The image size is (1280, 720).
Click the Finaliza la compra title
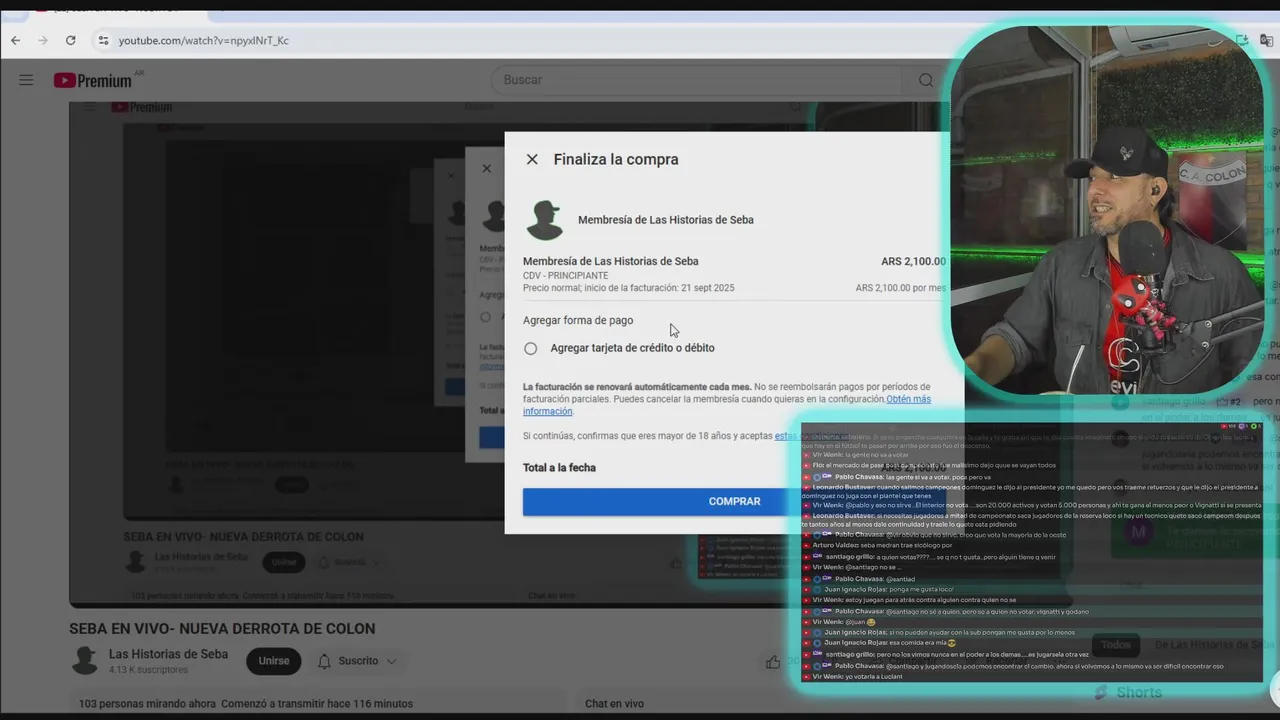[616, 159]
